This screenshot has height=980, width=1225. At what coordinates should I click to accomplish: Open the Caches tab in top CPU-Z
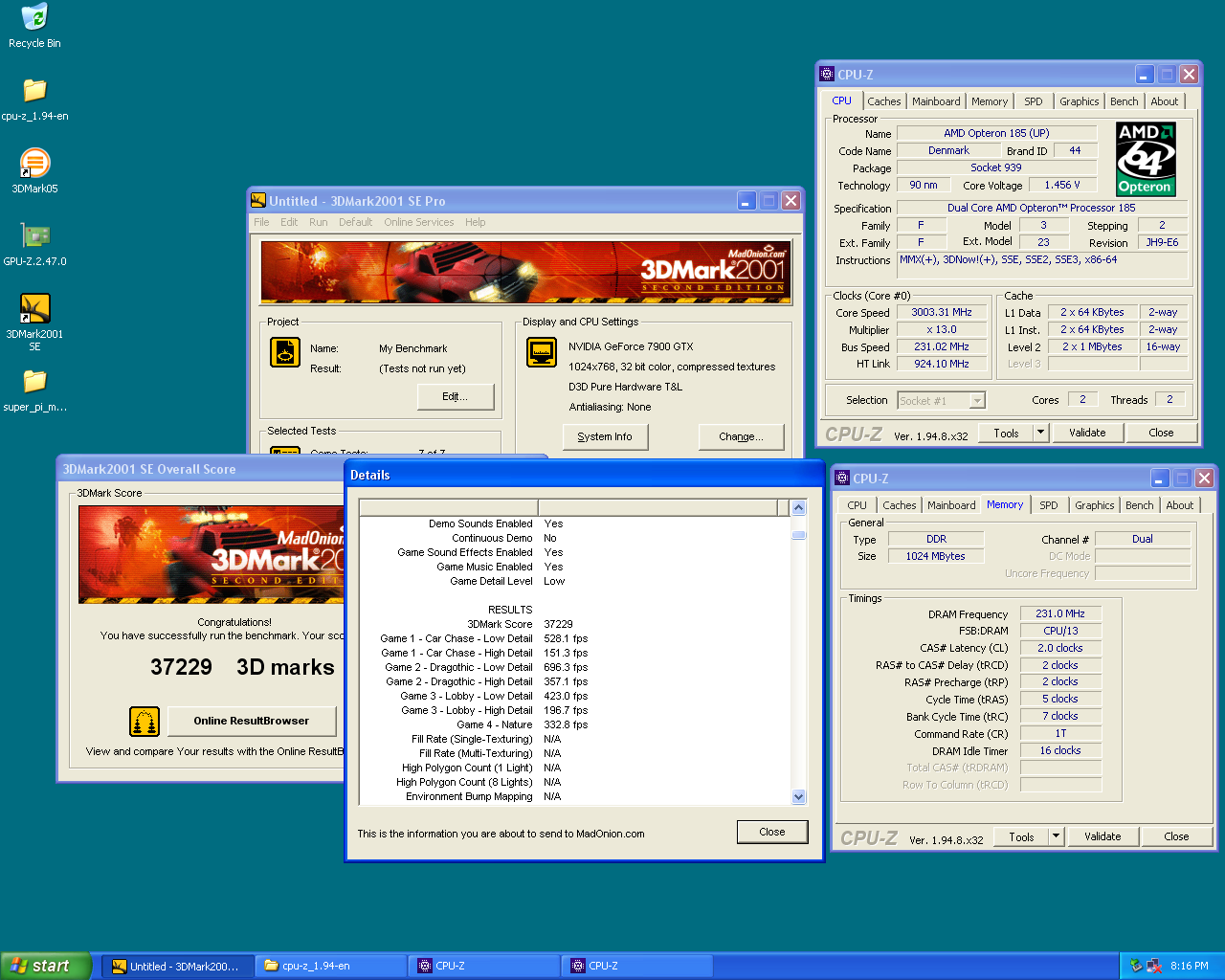884,101
